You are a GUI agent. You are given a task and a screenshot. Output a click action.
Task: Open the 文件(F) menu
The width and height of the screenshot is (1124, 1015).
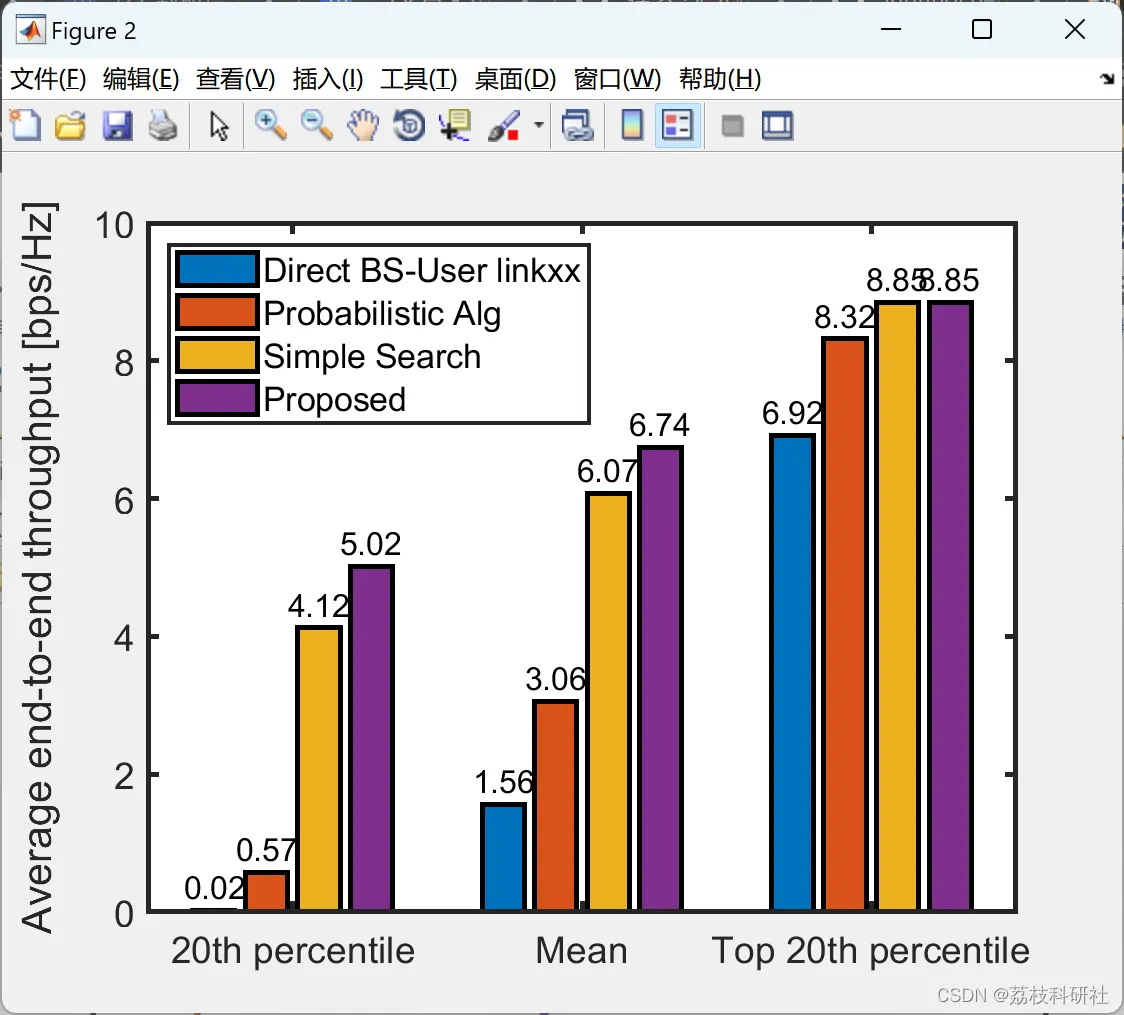48,79
